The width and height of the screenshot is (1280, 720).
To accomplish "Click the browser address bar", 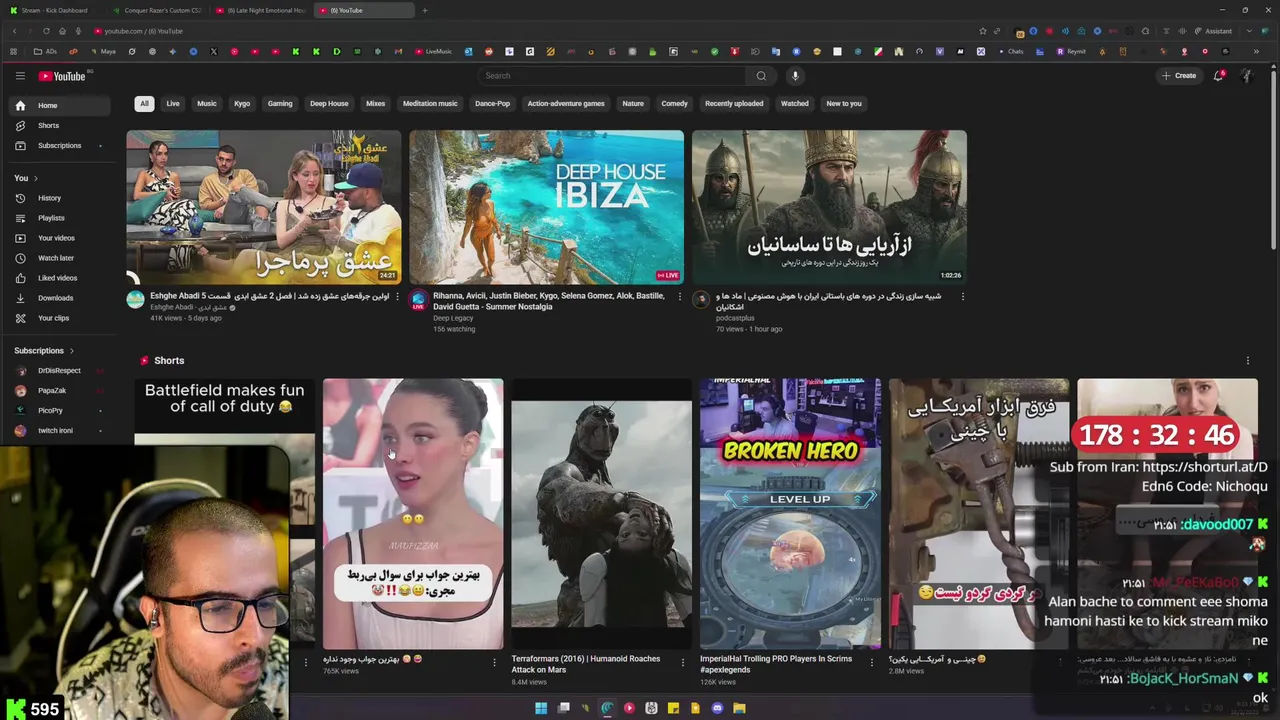I will point(530,31).
